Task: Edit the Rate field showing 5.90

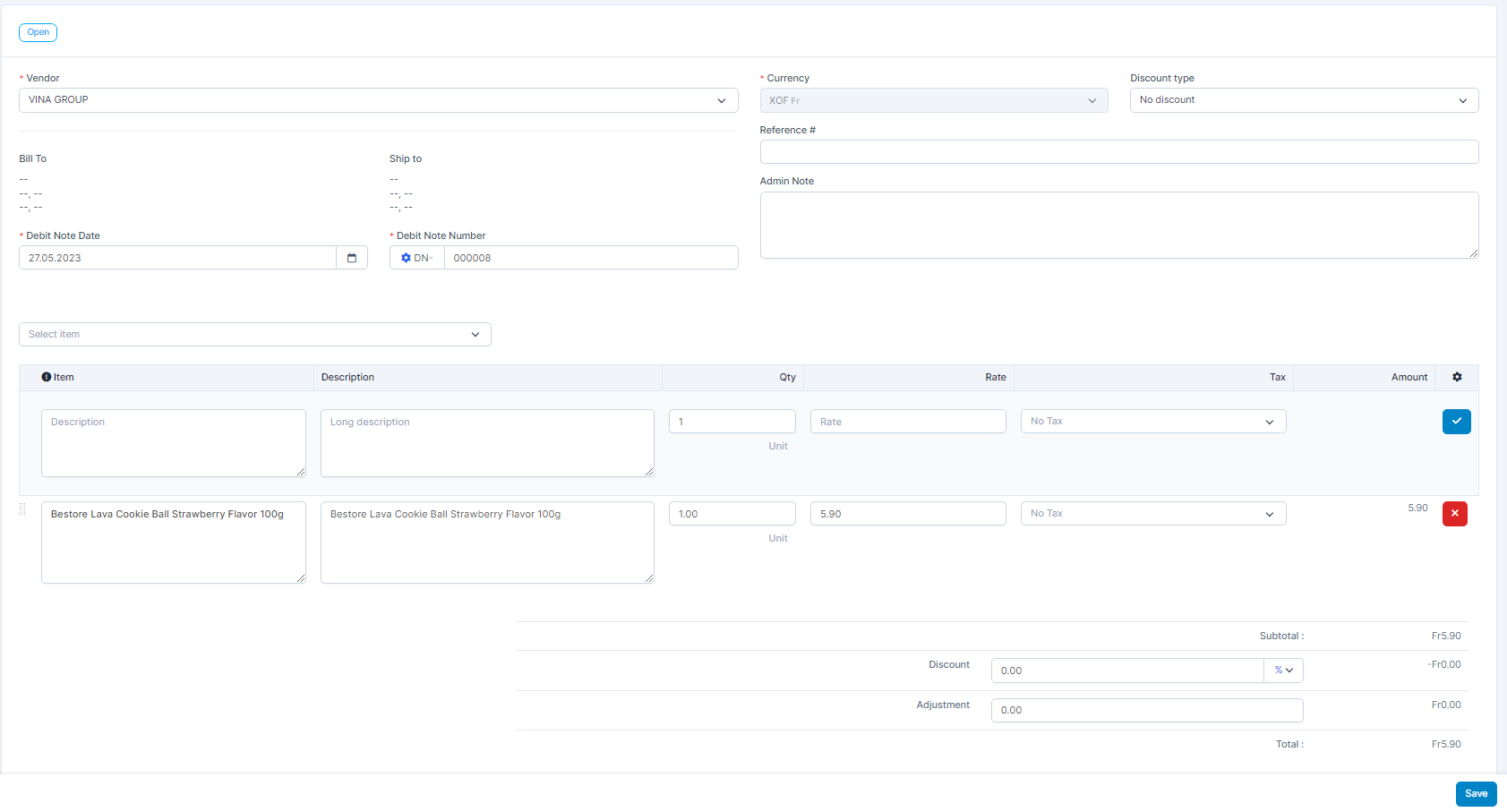Action: (907, 514)
